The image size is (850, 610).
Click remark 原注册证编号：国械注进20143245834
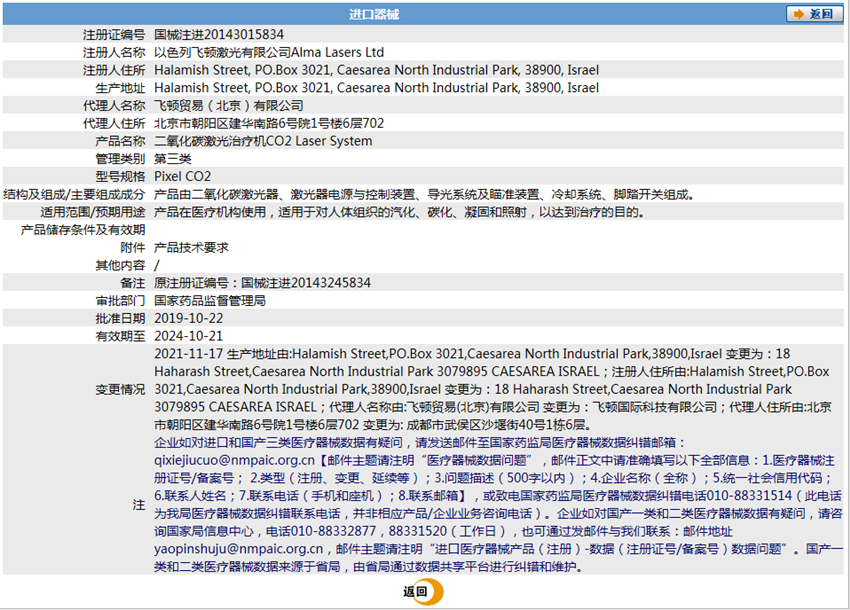(x=262, y=283)
